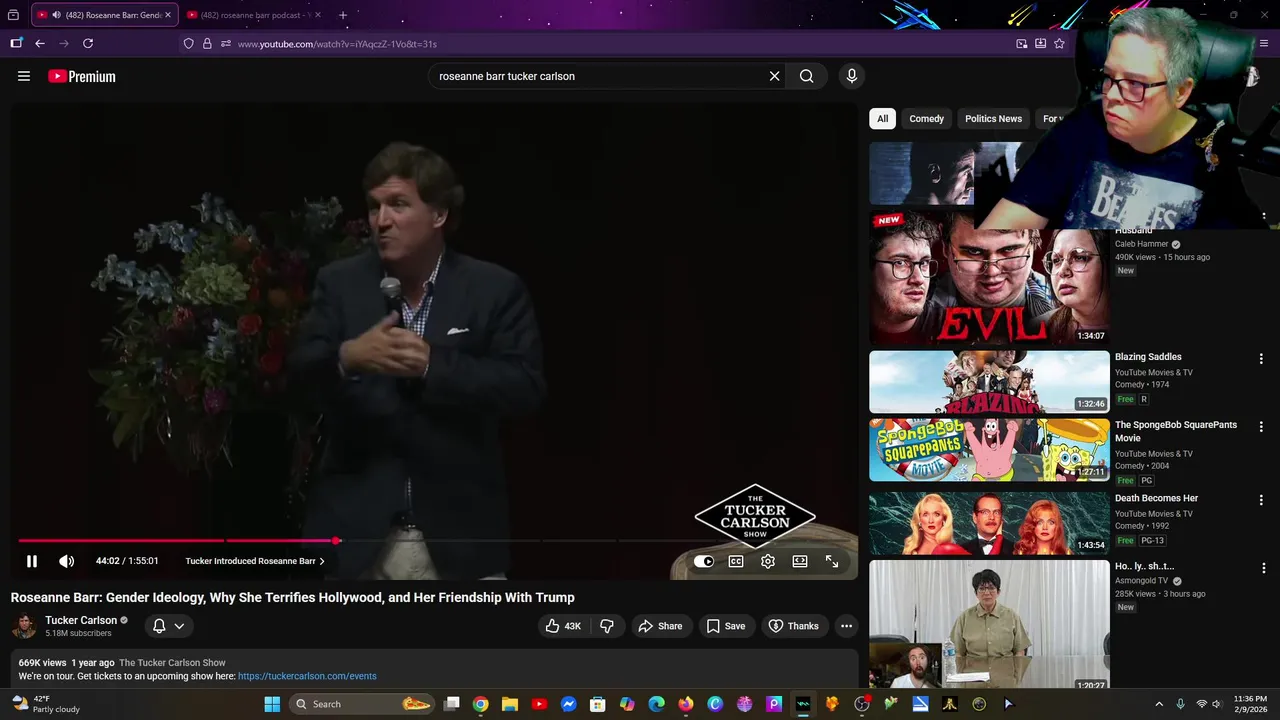The image size is (1280, 720).
Task: Clear the search box text
Action: coord(774,76)
